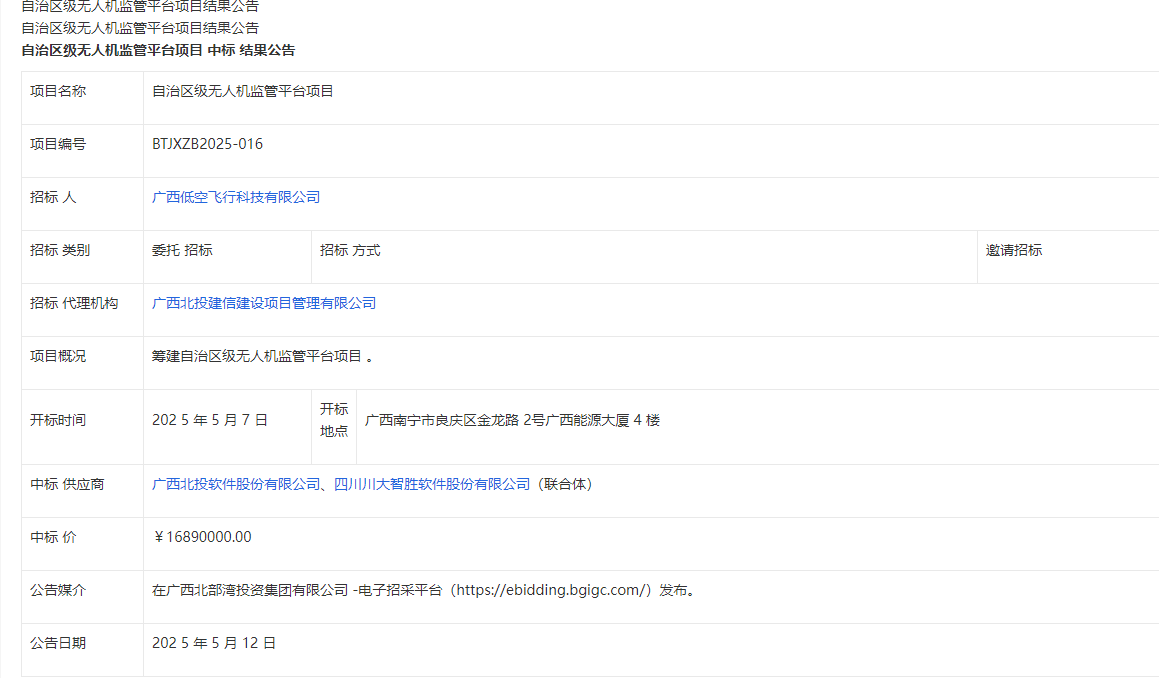Click the 委托 招标 value cell

click(x=228, y=257)
